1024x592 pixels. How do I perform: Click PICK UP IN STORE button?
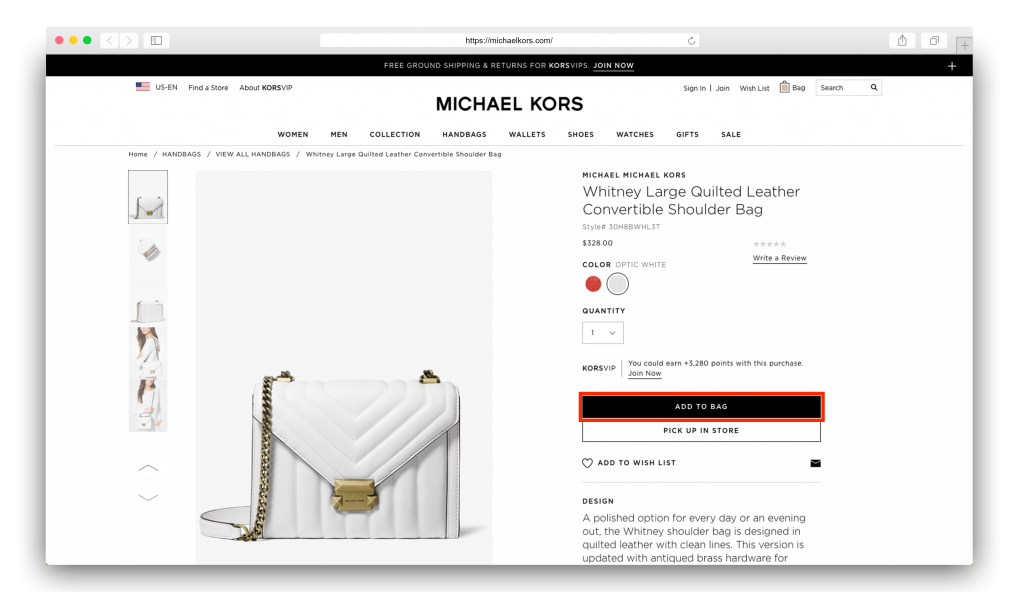[701, 431]
